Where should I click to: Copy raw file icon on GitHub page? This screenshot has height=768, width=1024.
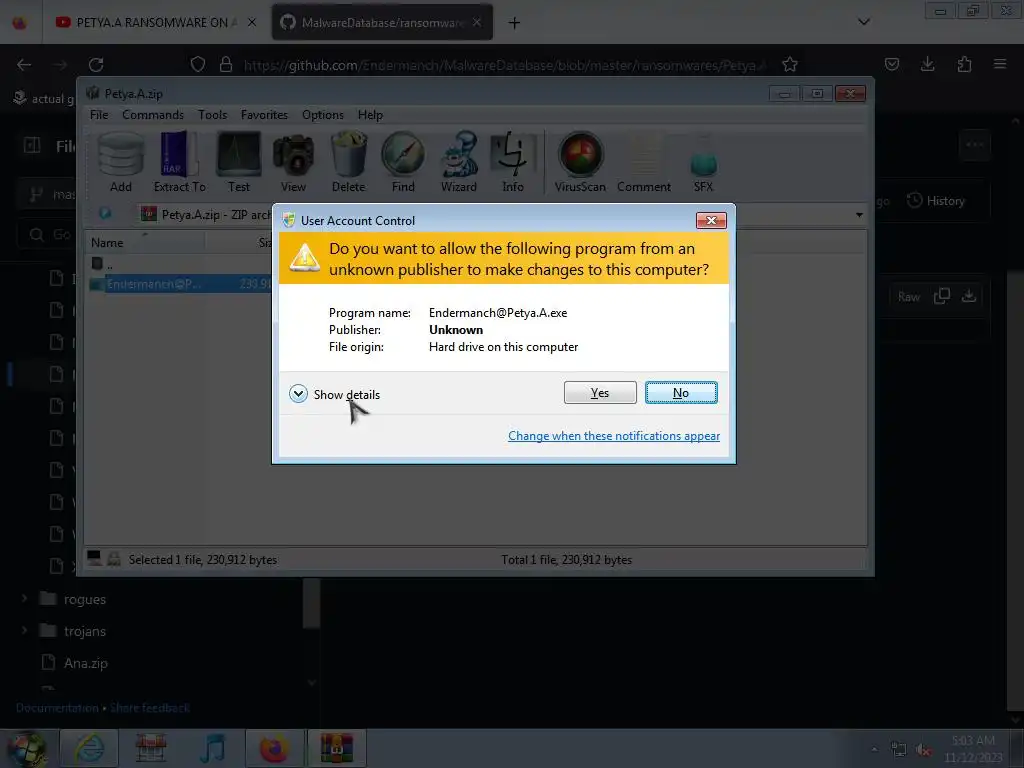pos(942,296)
